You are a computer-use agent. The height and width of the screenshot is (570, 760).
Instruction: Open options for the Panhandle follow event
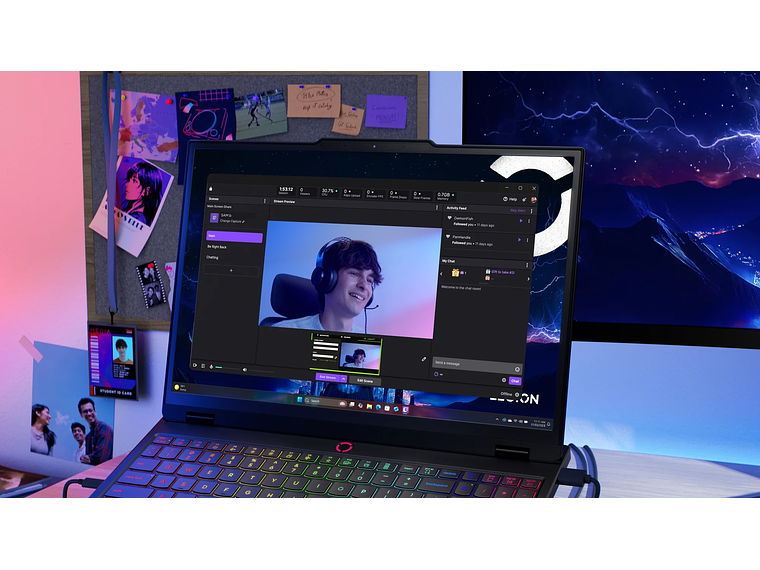526,240
